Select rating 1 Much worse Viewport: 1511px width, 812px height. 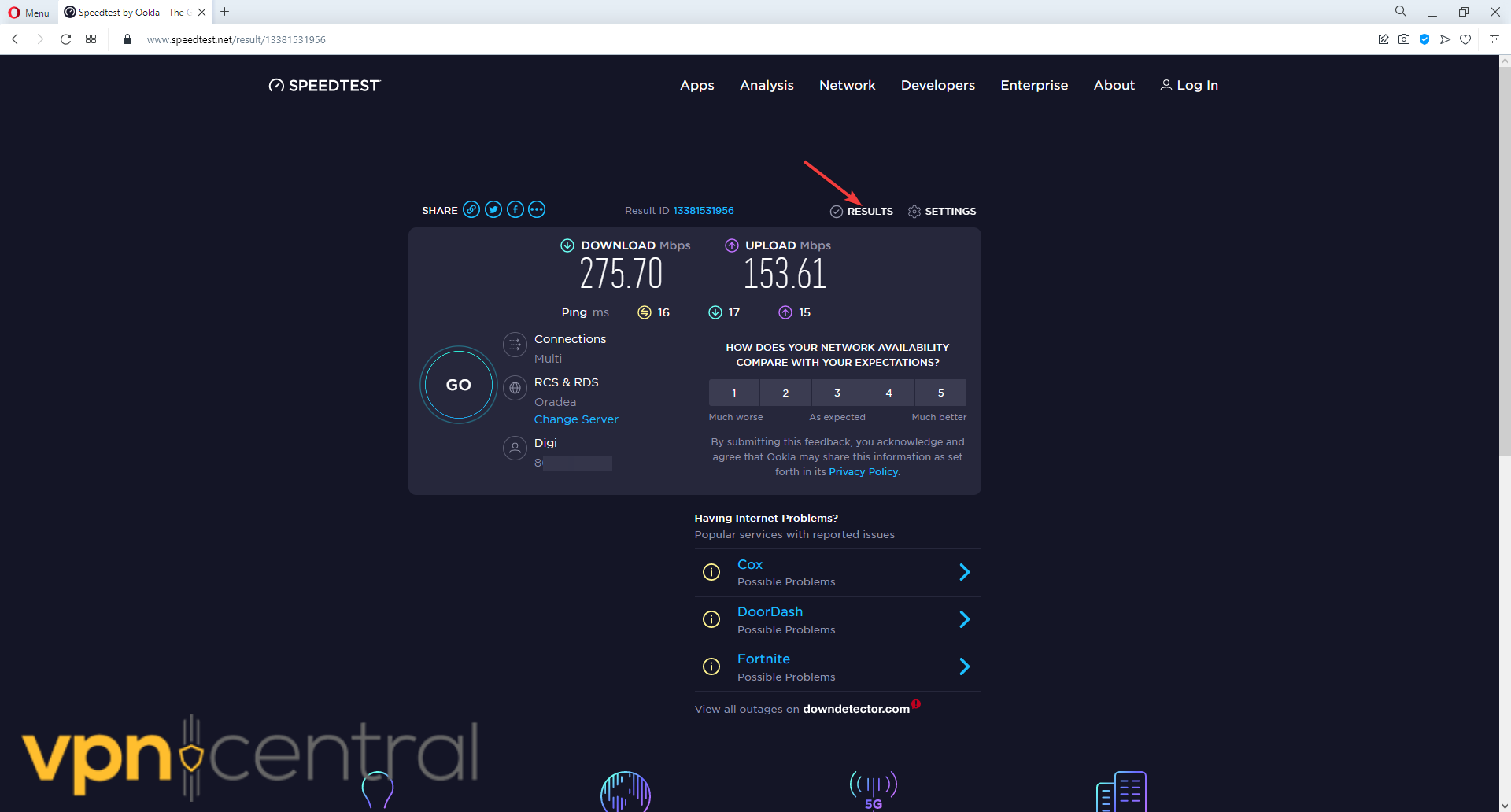click(733, 393)
